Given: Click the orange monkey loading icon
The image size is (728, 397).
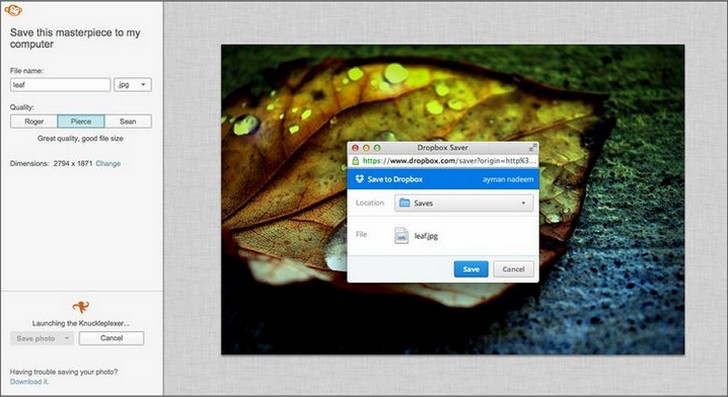Looking at the screenshot, I should click(81, 307).
